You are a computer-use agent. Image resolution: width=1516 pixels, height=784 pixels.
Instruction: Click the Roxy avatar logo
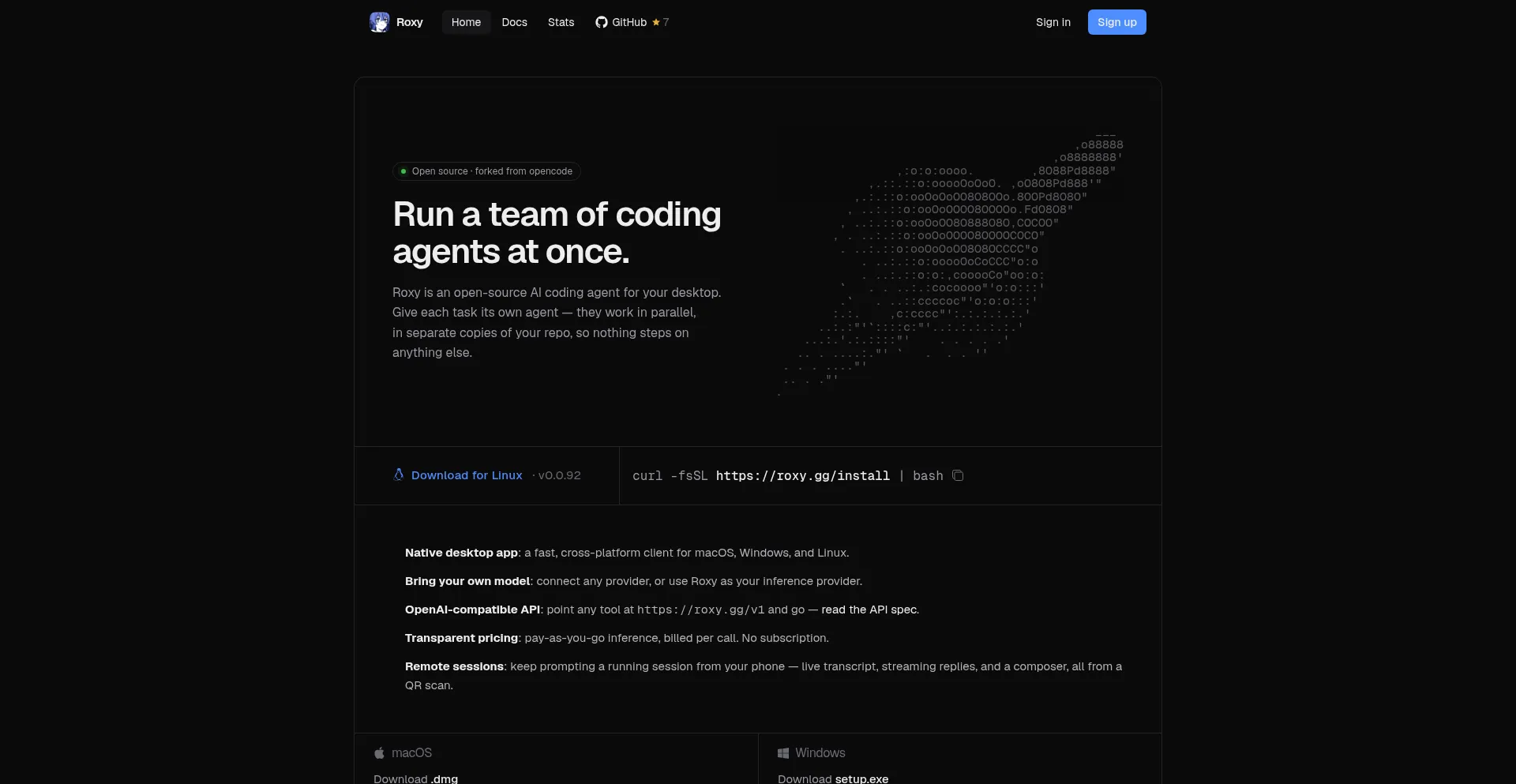(x=379, y=22)
